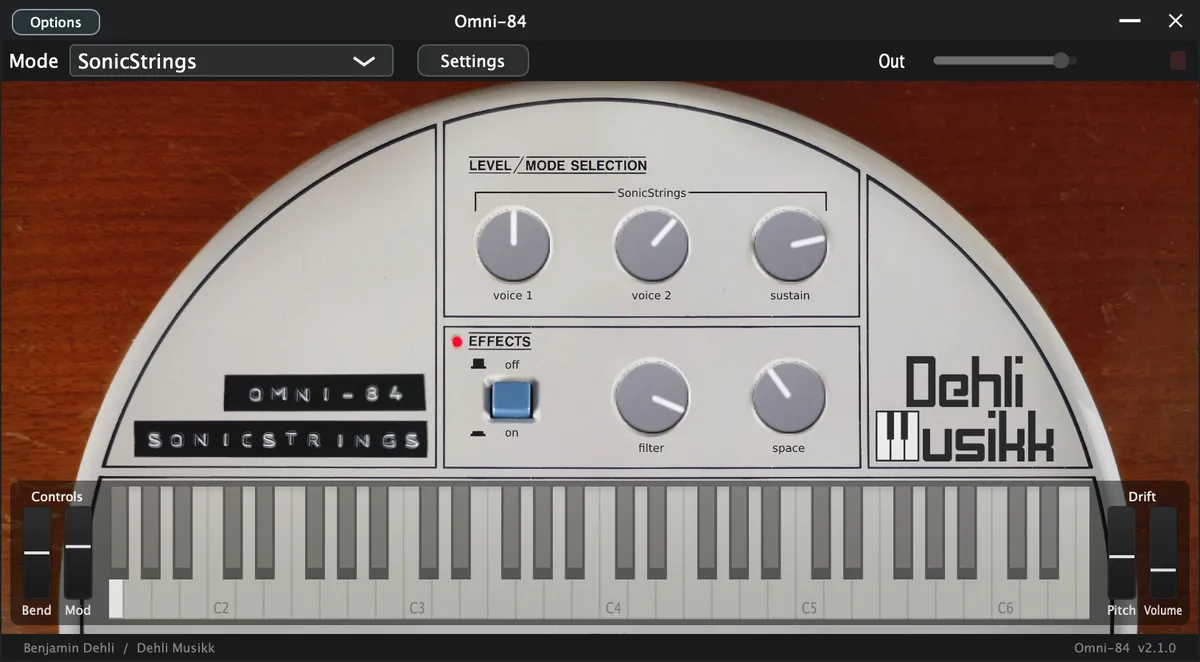Click the Drift panel label

1142,496
